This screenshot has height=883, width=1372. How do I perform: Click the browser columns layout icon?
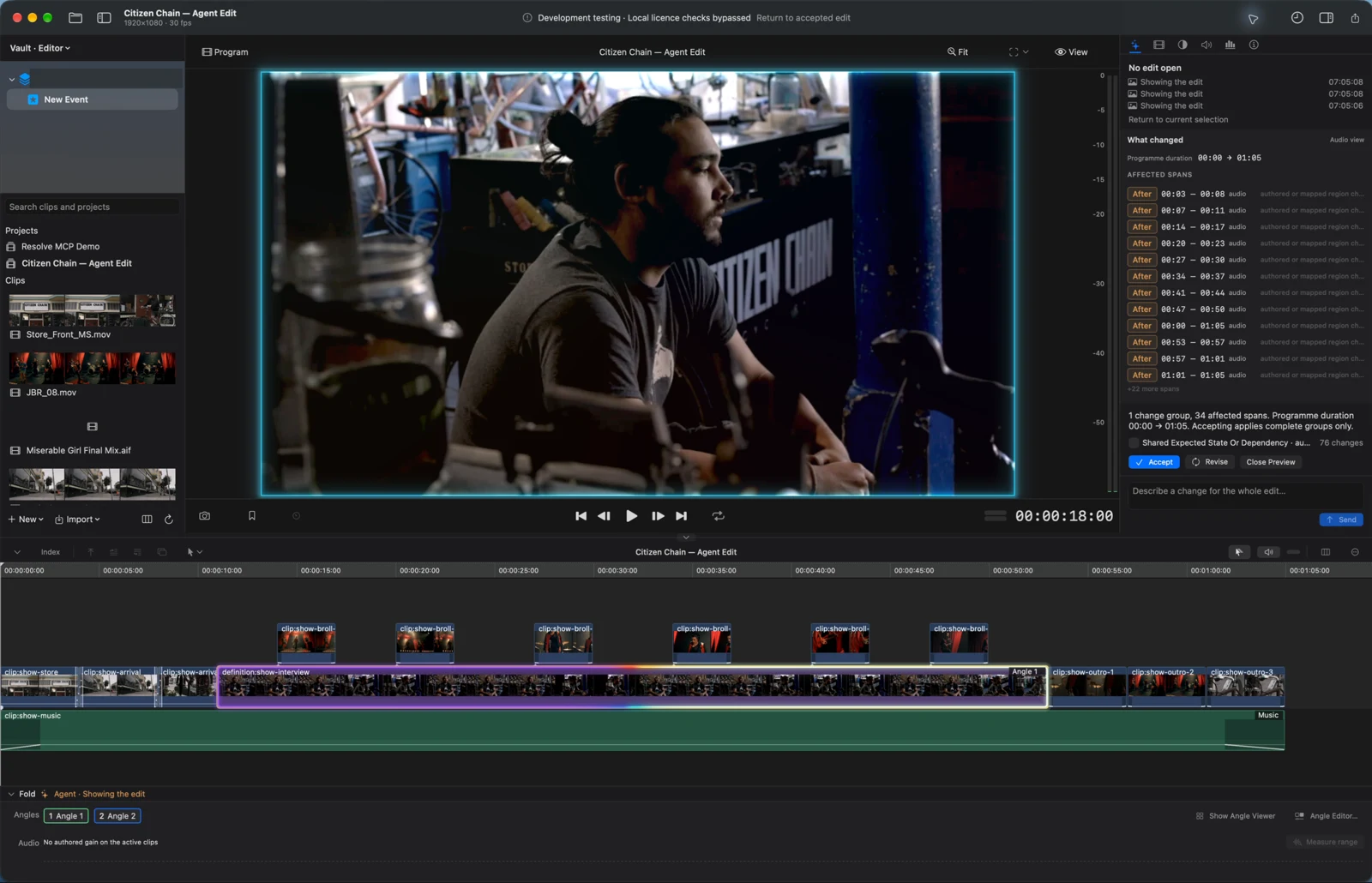147,520
